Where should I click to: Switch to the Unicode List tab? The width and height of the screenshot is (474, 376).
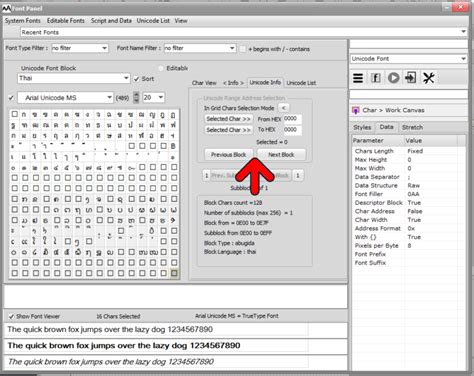pyautogui.click(x=301, y=83)
